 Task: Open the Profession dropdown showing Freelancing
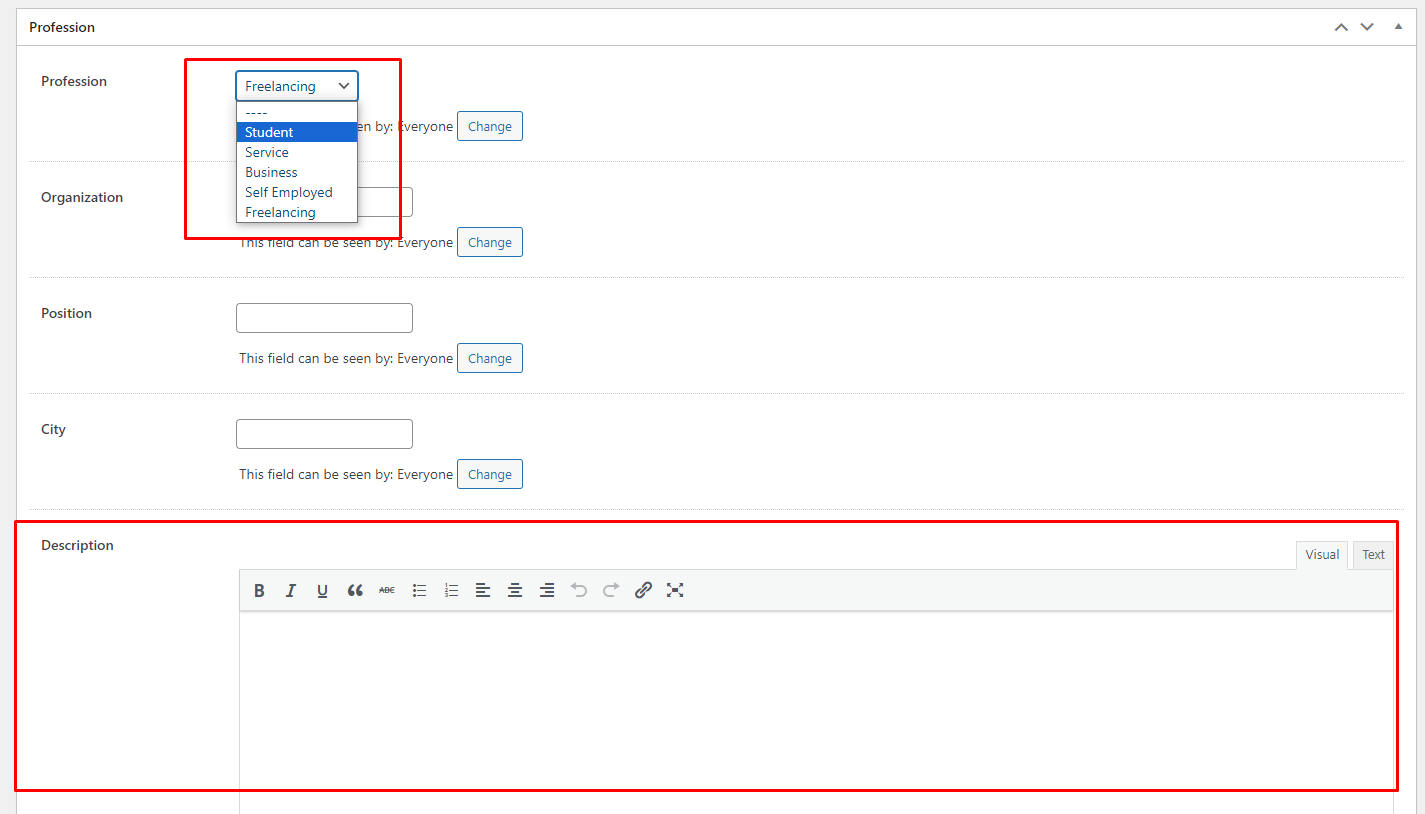297,86
